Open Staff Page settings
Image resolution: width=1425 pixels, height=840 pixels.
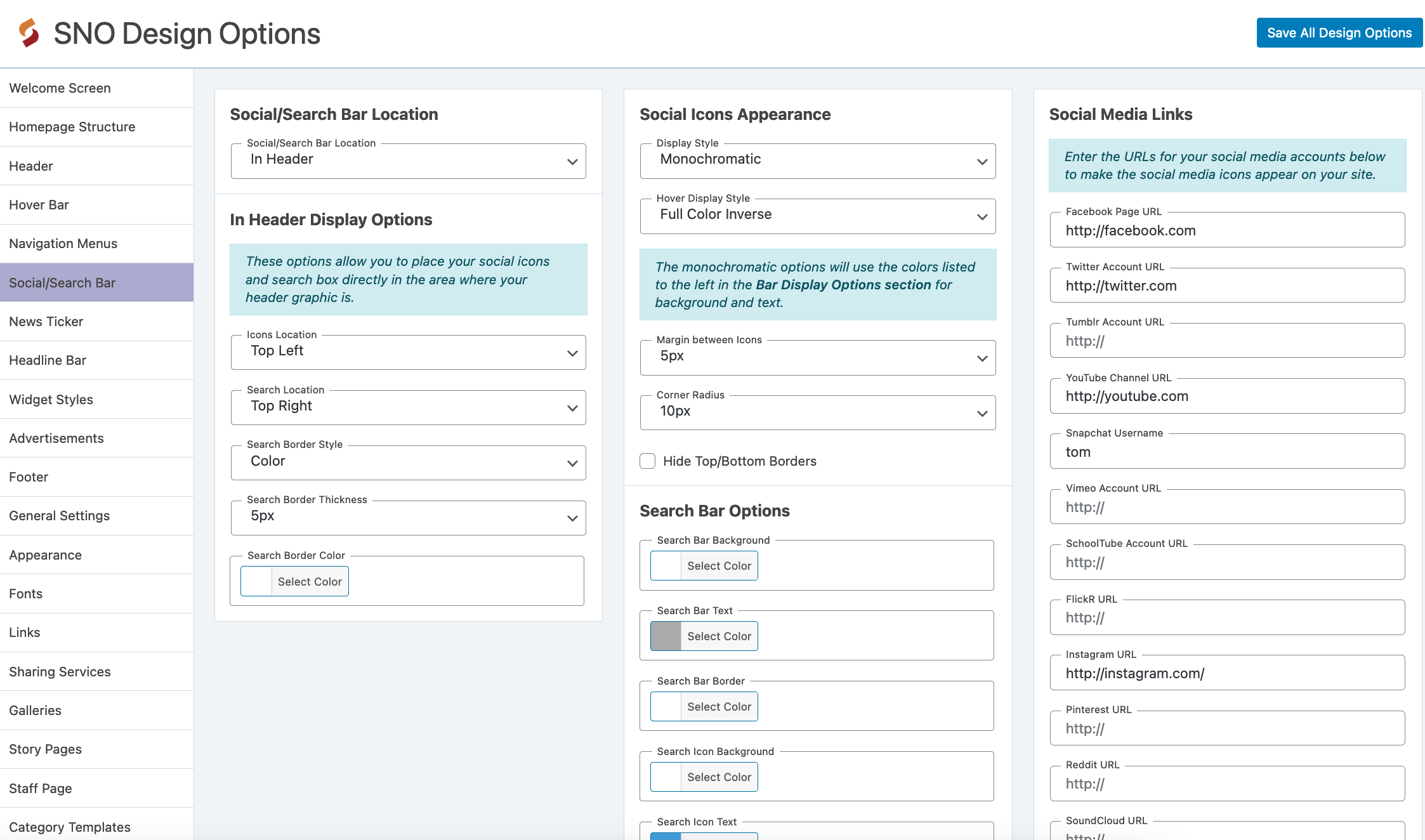(x=96, y=789)
